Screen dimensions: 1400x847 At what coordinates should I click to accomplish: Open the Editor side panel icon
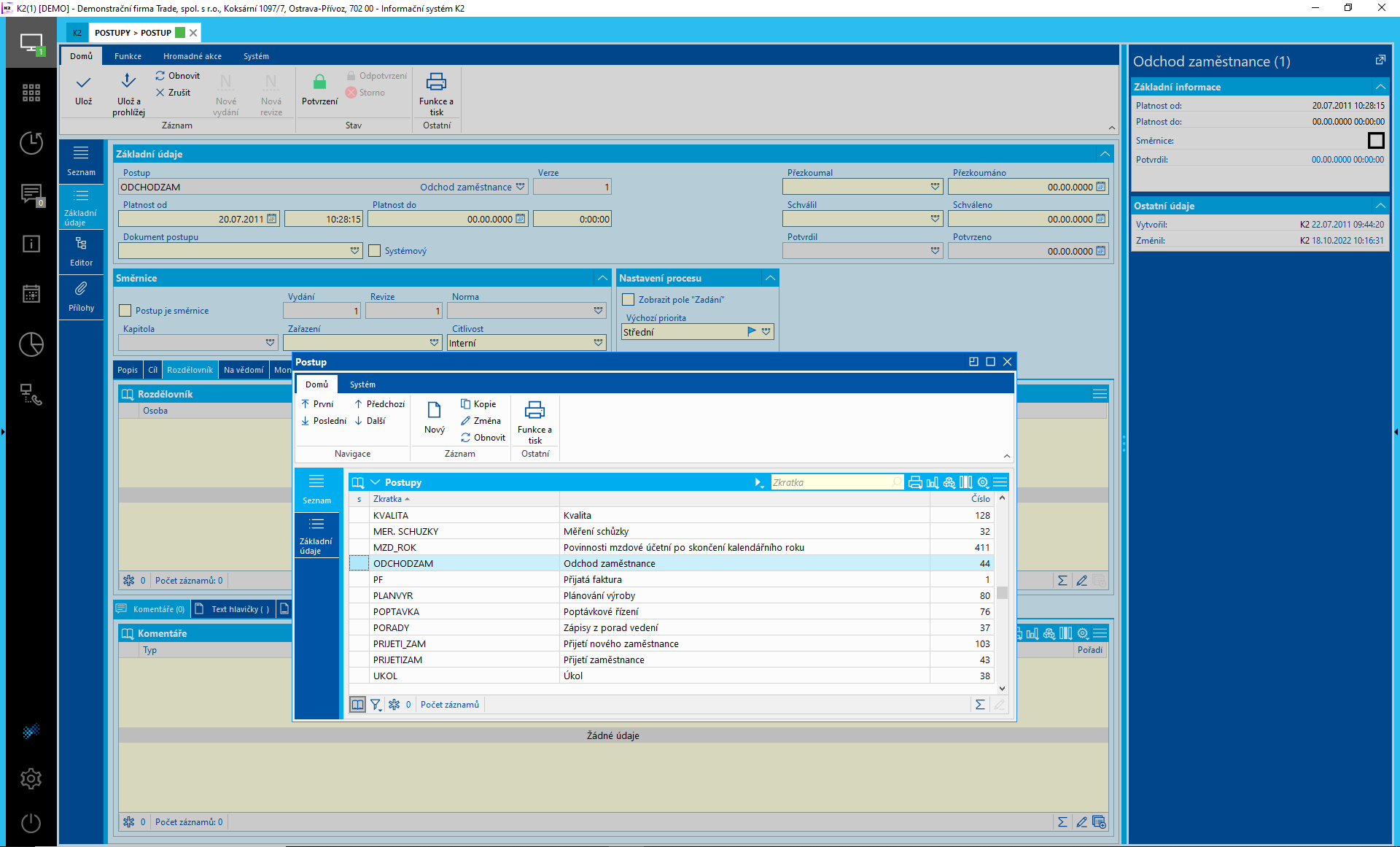tap(81, 244)
